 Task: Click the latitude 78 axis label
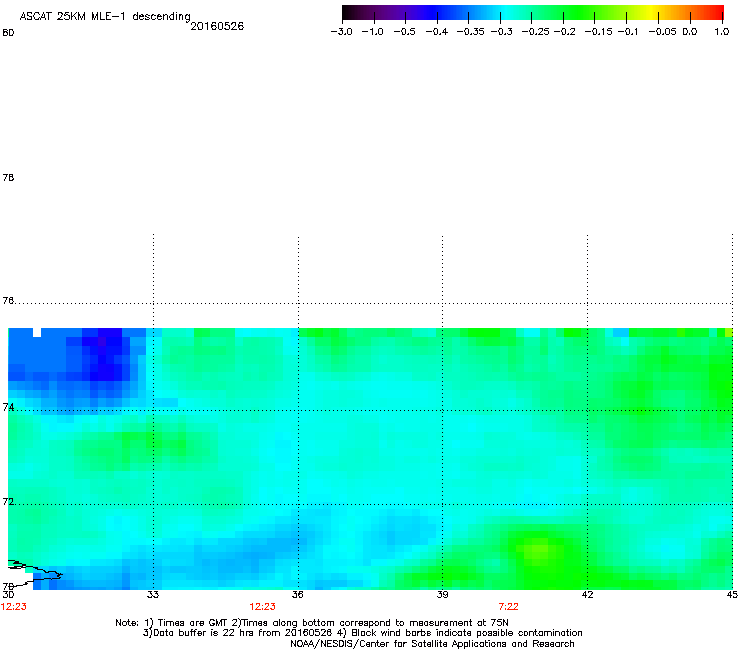[x=8, y=177]
